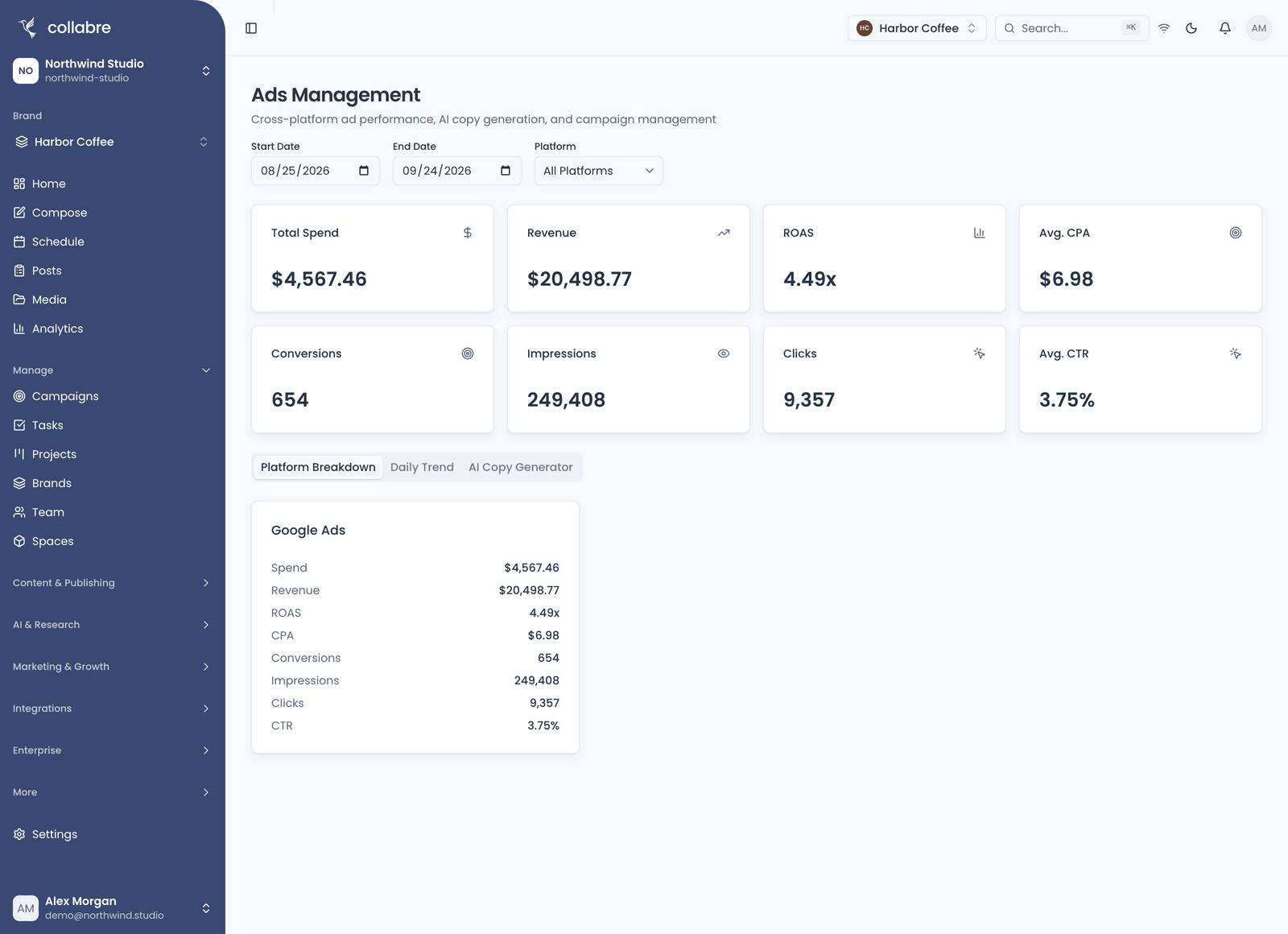Open Start Date calendar picker icon

coord(364,171)
